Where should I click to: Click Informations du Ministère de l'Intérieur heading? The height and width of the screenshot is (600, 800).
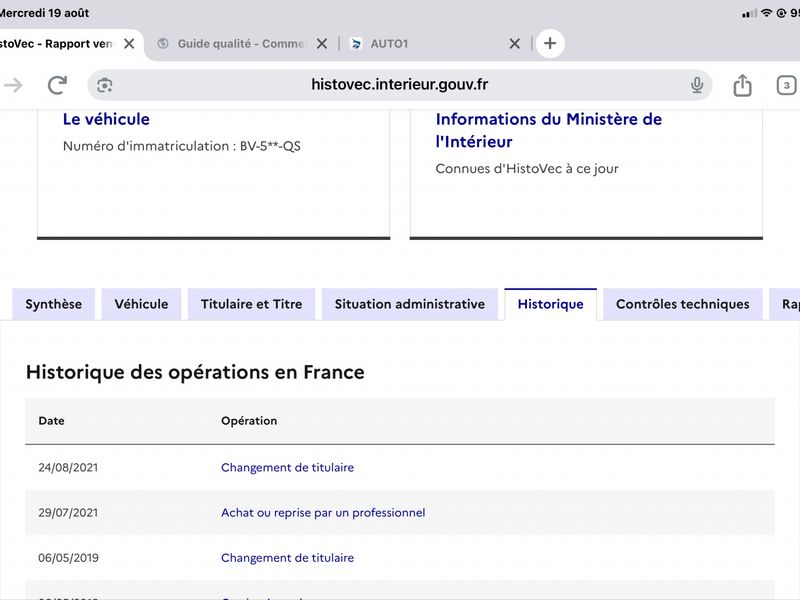[548, 130]
